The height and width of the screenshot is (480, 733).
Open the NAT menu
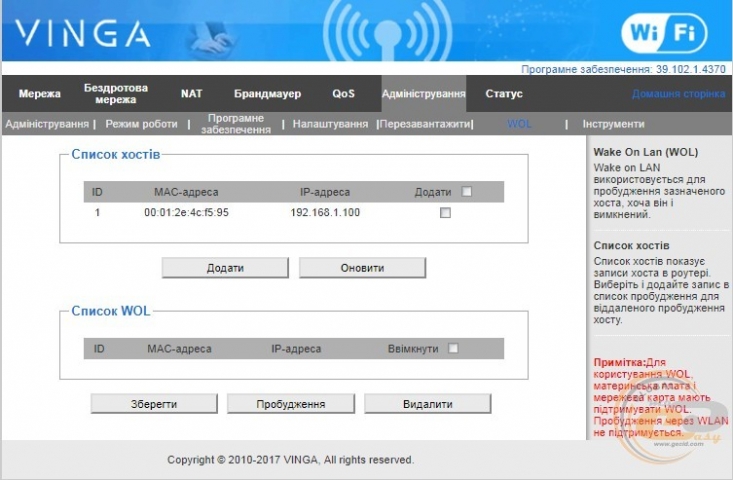(192, 94)
